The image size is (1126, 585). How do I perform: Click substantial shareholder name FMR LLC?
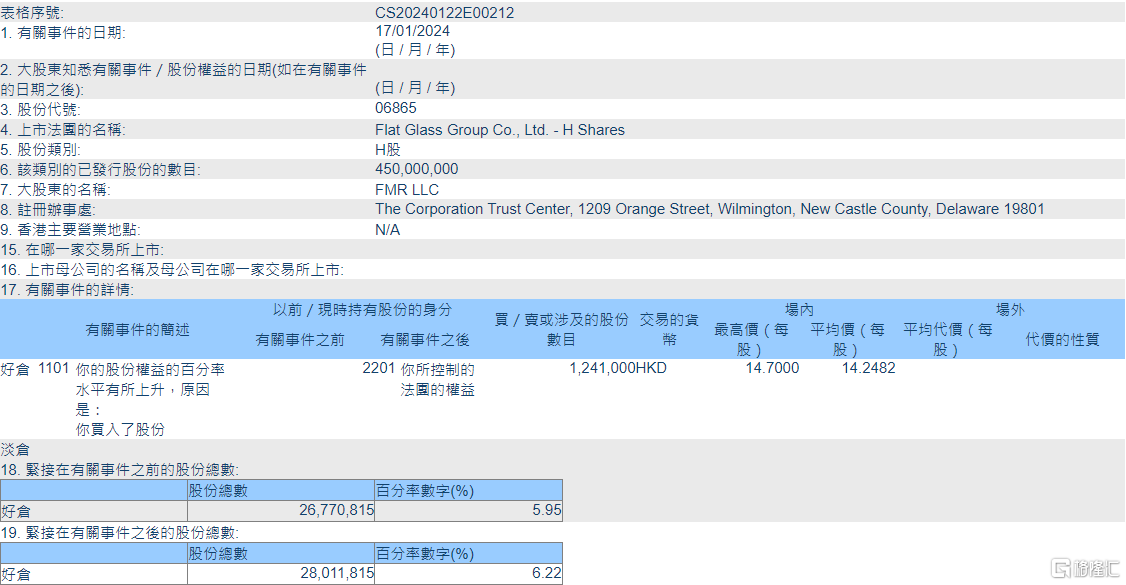pyautogui.click(x=407, y=189)
